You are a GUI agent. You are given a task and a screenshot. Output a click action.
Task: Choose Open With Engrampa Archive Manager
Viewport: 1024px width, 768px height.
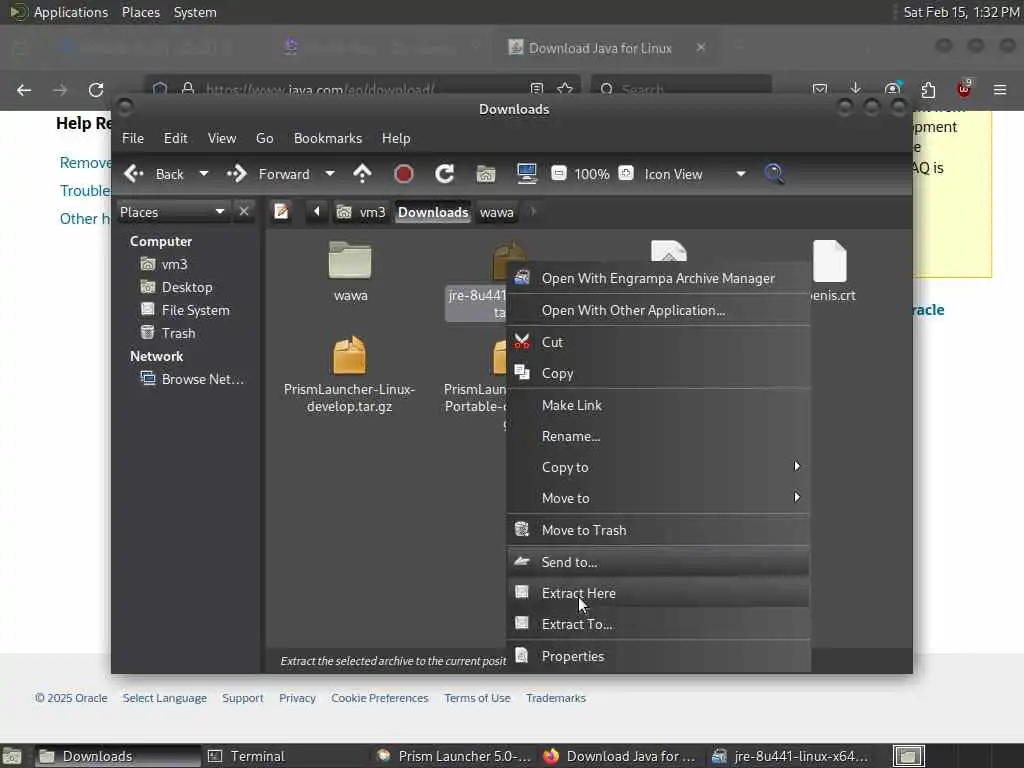click(658, 278)
